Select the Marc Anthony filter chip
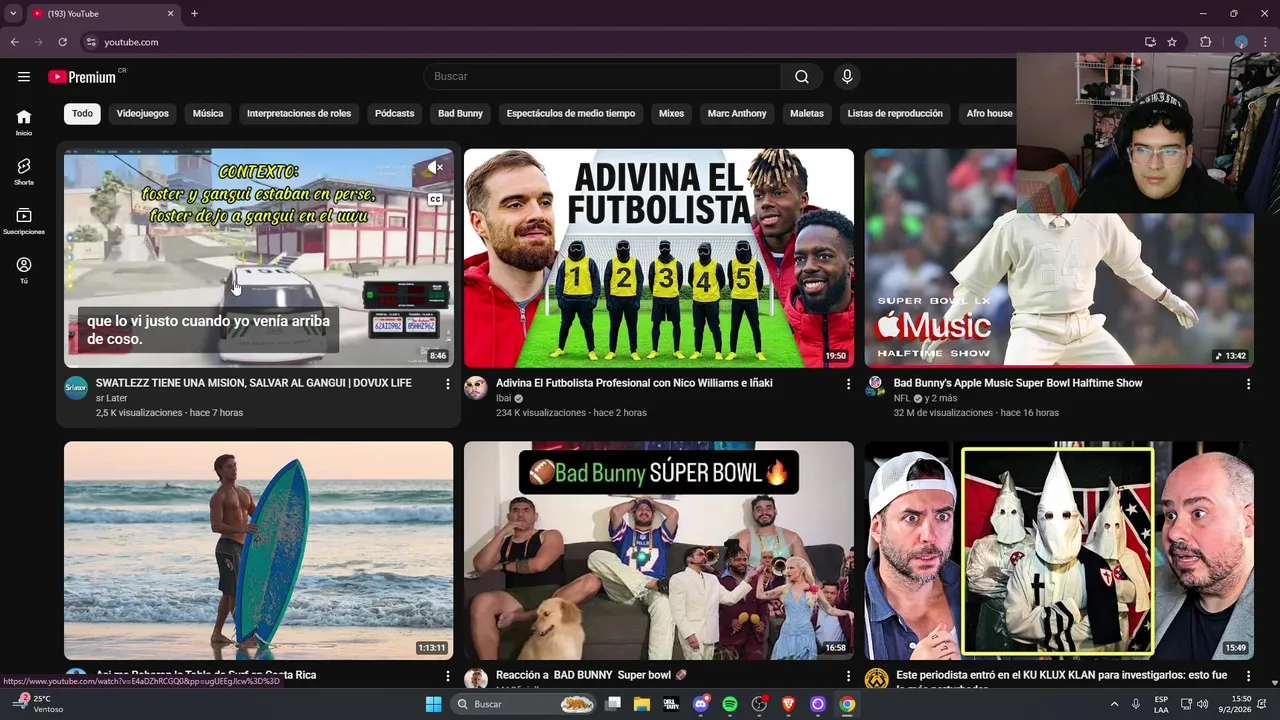This screenshot has width=1280, height=720. [737, 113]
